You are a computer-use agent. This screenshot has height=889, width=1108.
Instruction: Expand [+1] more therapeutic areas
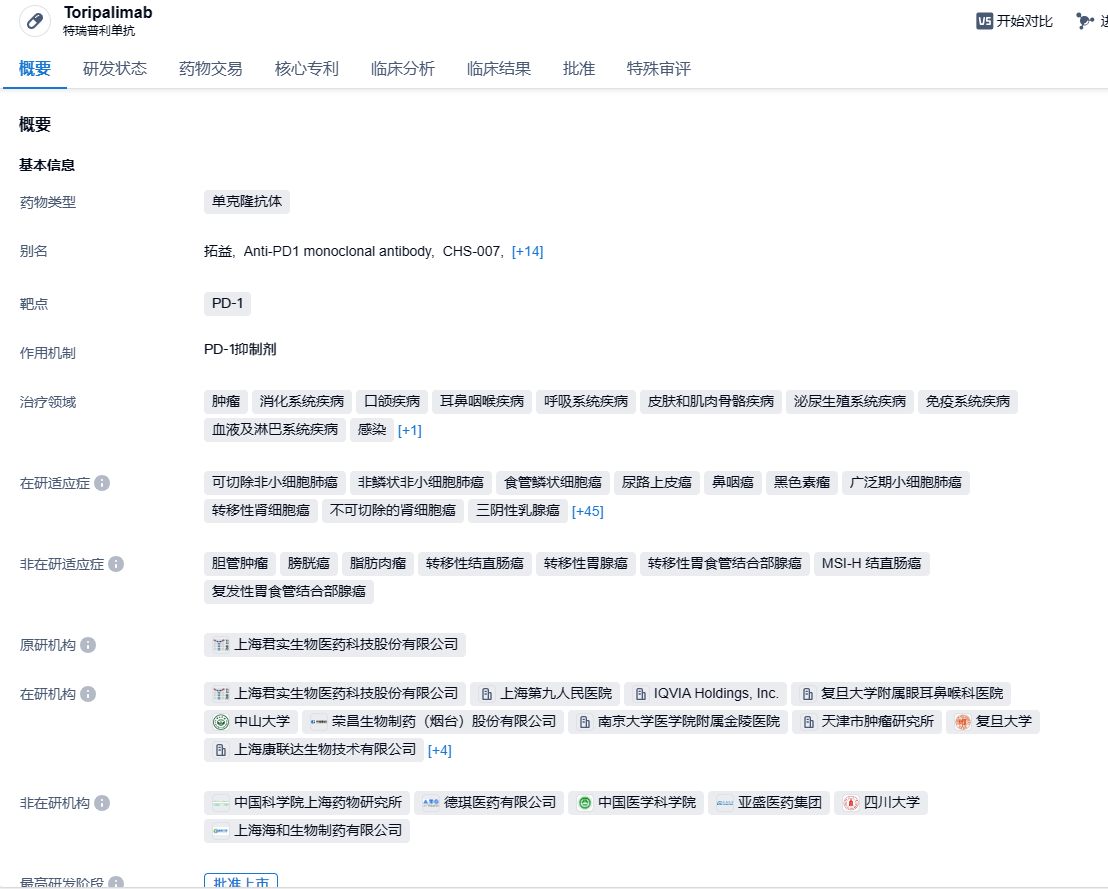click(409, 430)
